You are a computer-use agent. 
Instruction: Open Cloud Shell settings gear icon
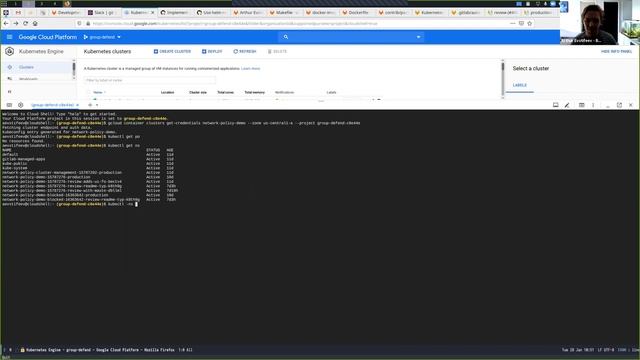(20, 105)
